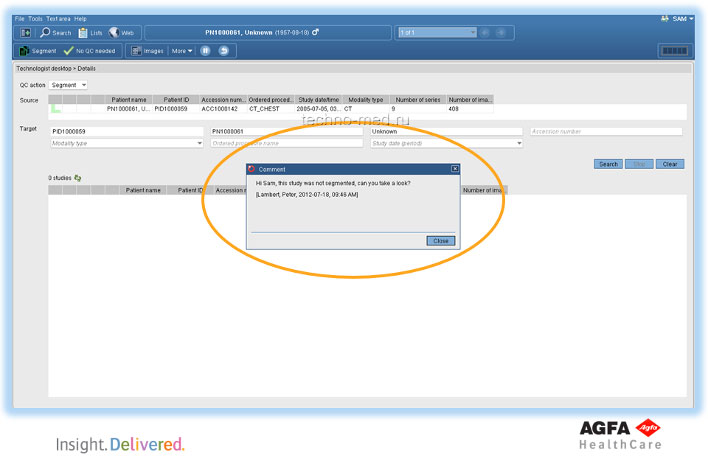Click Close in the Comment dialog
The height and width of the screenshot is (469, 708).
(440, 241)
